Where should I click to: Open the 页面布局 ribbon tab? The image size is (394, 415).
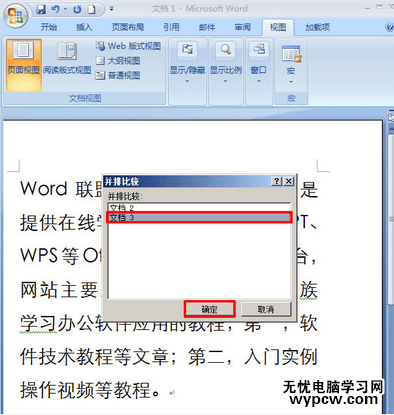pyautogui.click(x=128, y=27)
